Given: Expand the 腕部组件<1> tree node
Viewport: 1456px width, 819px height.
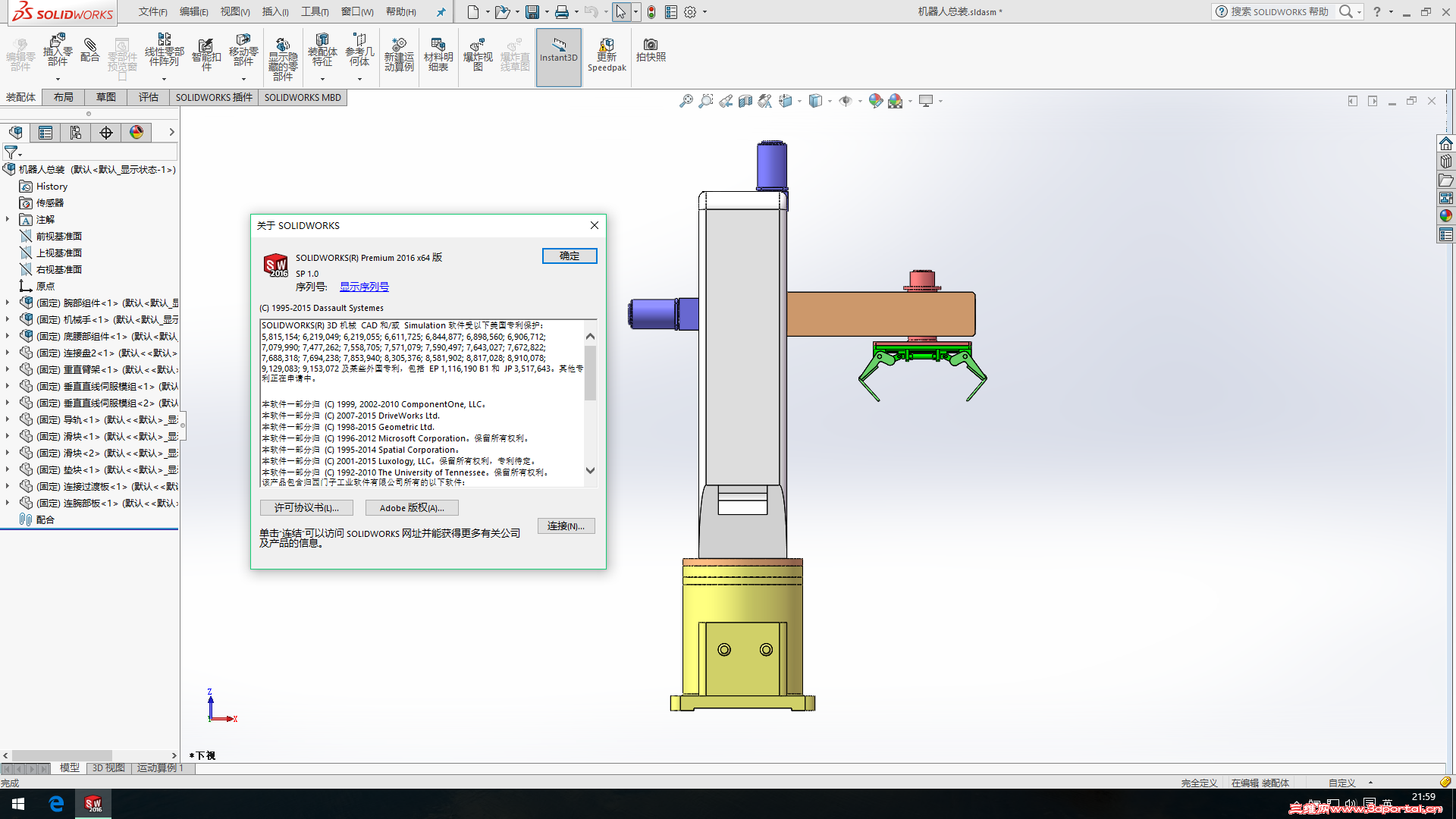Looking at the screenshot, I should (8, 303).
